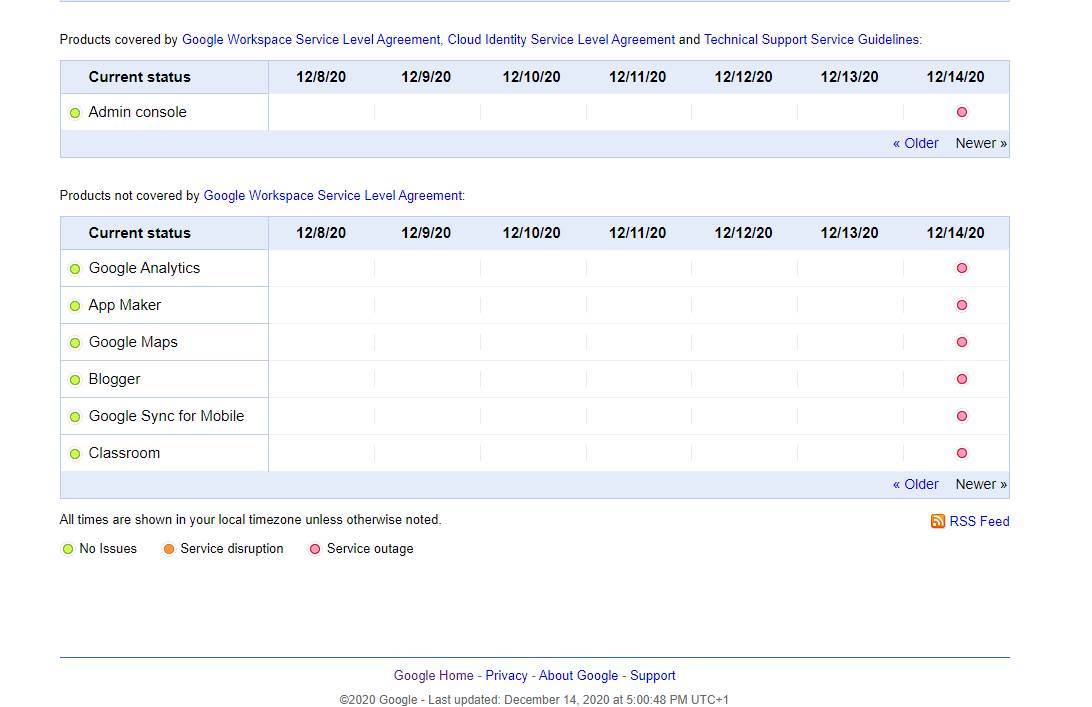The width and height of the screenshot is (1092, 707).
Task: Click green status icon beside Google Analytics
Action: click(75, 269)
